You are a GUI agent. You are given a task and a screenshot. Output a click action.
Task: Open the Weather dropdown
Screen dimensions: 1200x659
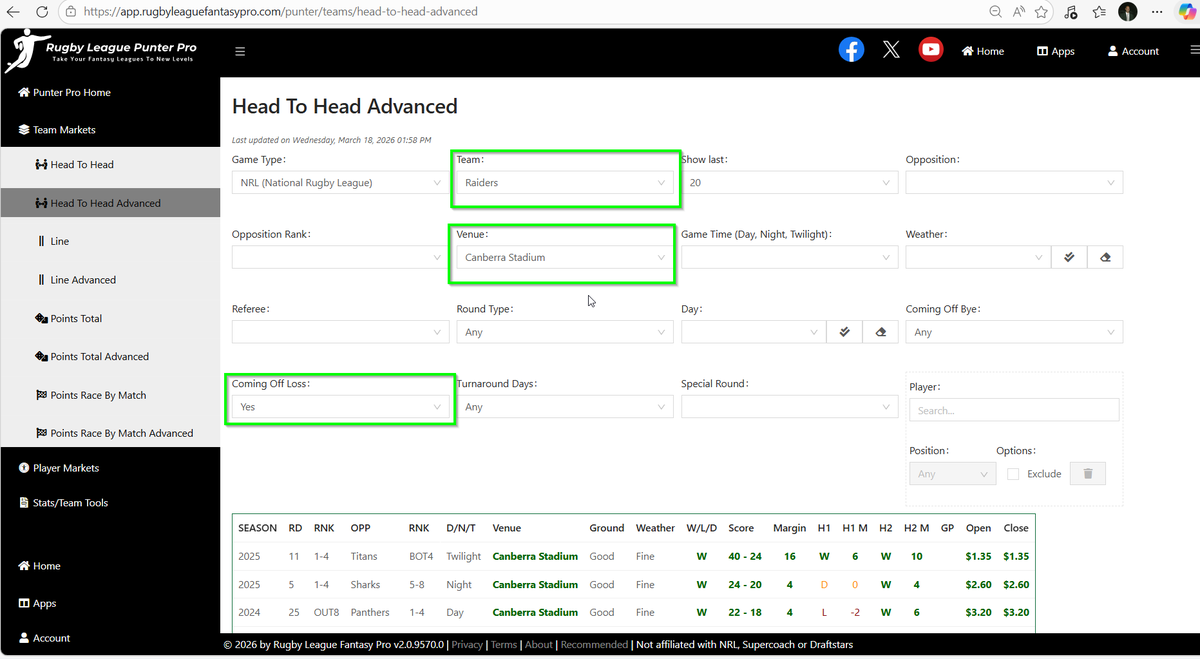[x=978, y=257]
